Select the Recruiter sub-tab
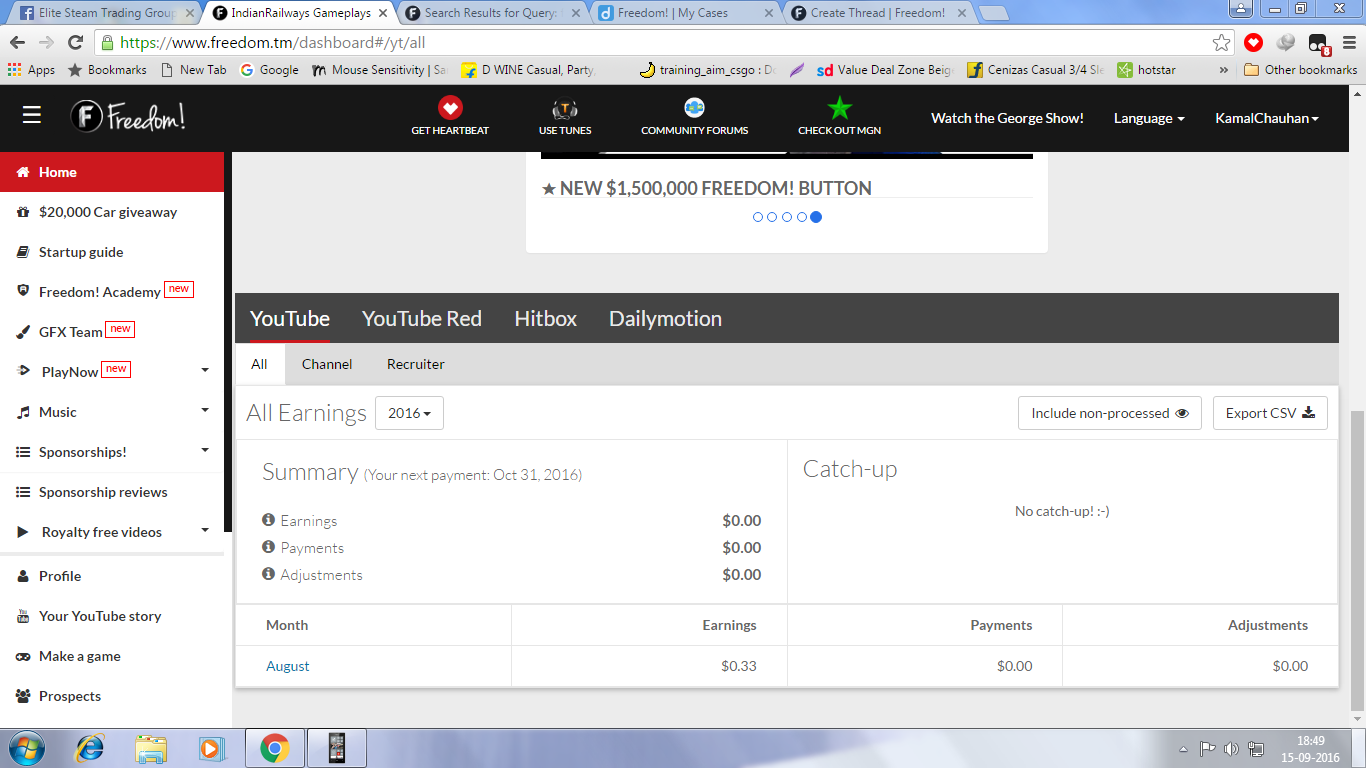This screenshot has height=768, width=1366. pyautogui.click(x=416, y=364)
